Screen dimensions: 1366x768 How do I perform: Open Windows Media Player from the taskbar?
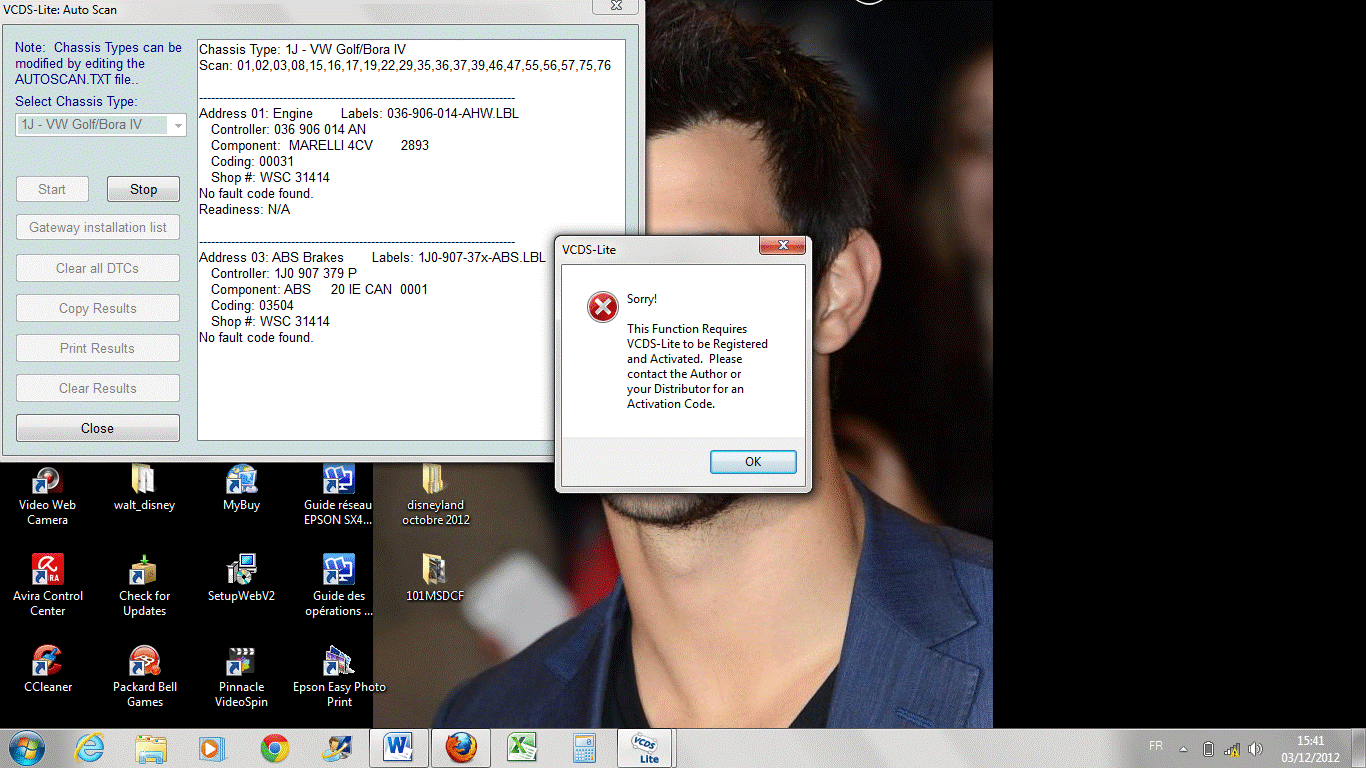[212, 748]
